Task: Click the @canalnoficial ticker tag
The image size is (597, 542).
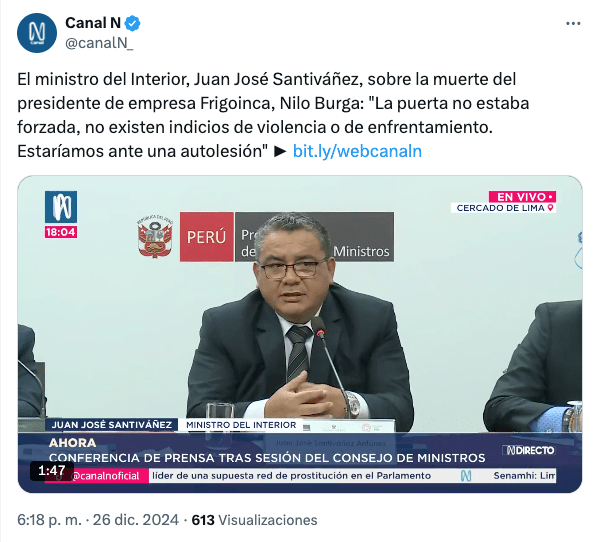Action: click(105, 476)
